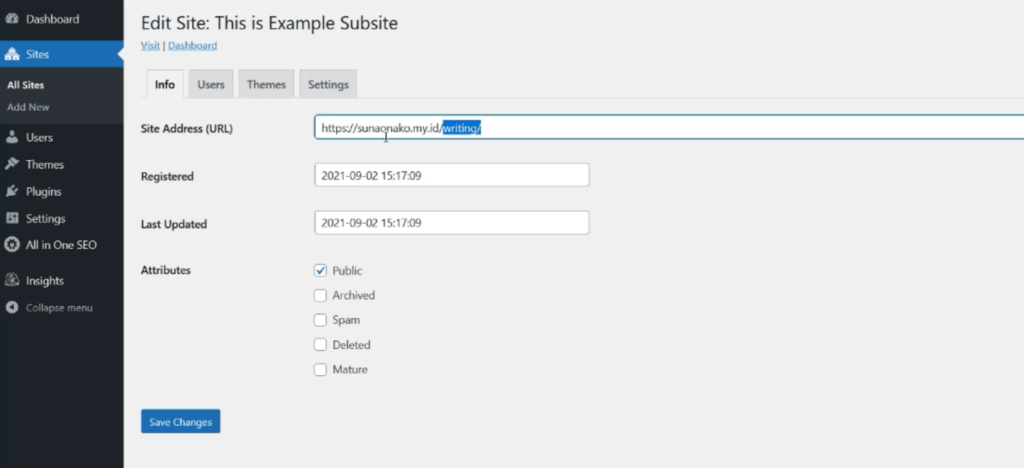Switch to the Users tab
The height and width of the screenshot is (468, 1024).
(210, 85)
